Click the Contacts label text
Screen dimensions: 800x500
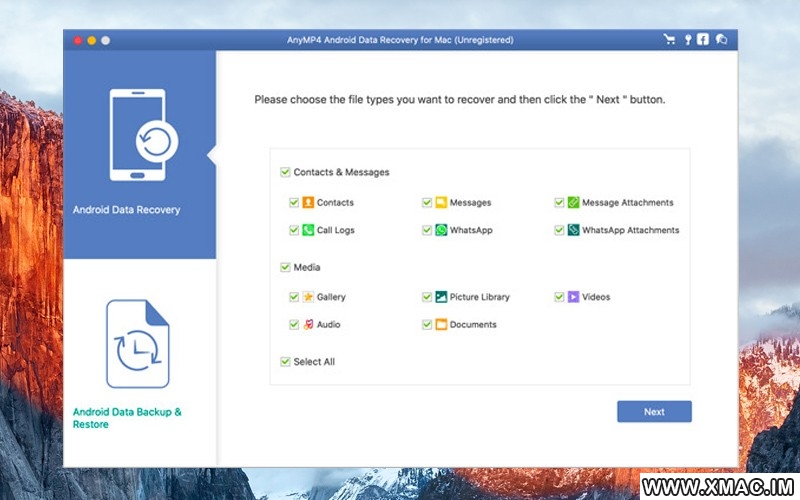tap(335, 203)
